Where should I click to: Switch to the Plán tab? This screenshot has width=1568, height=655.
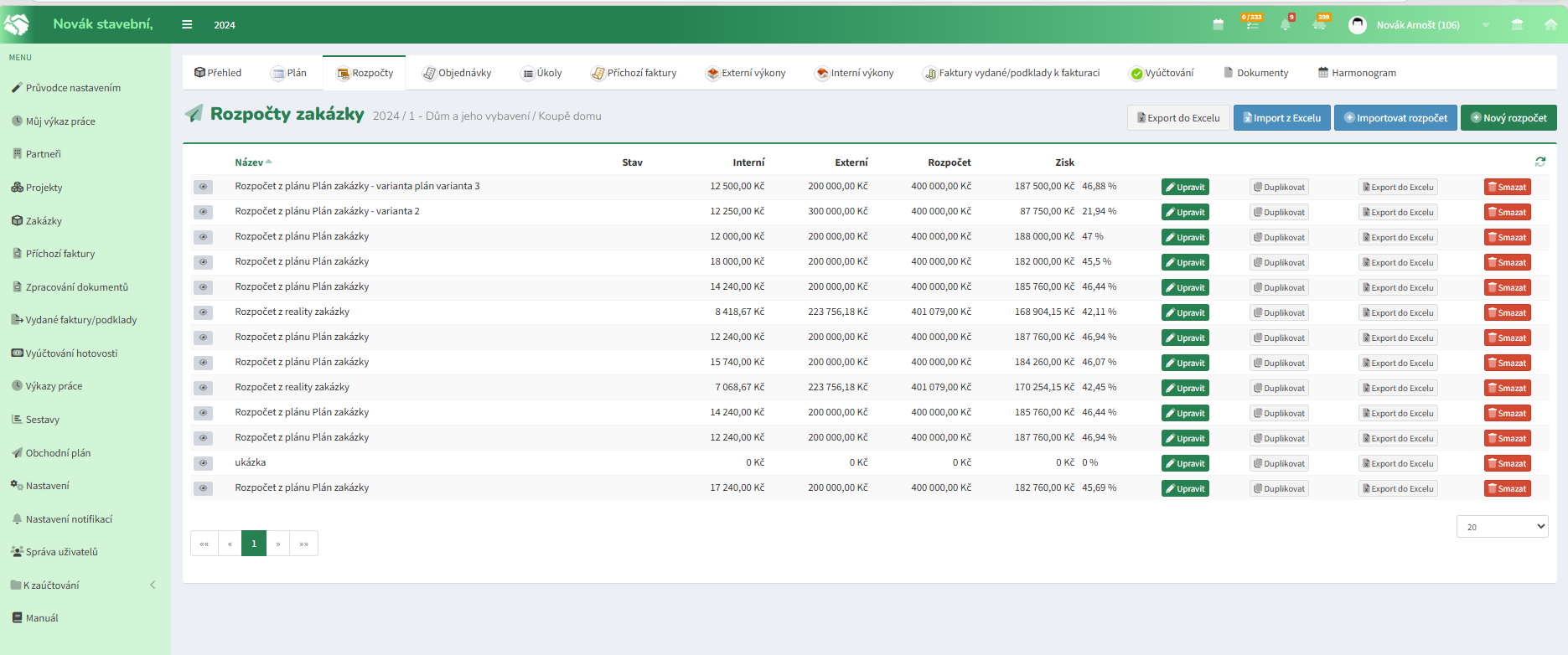tap(288, 73)
